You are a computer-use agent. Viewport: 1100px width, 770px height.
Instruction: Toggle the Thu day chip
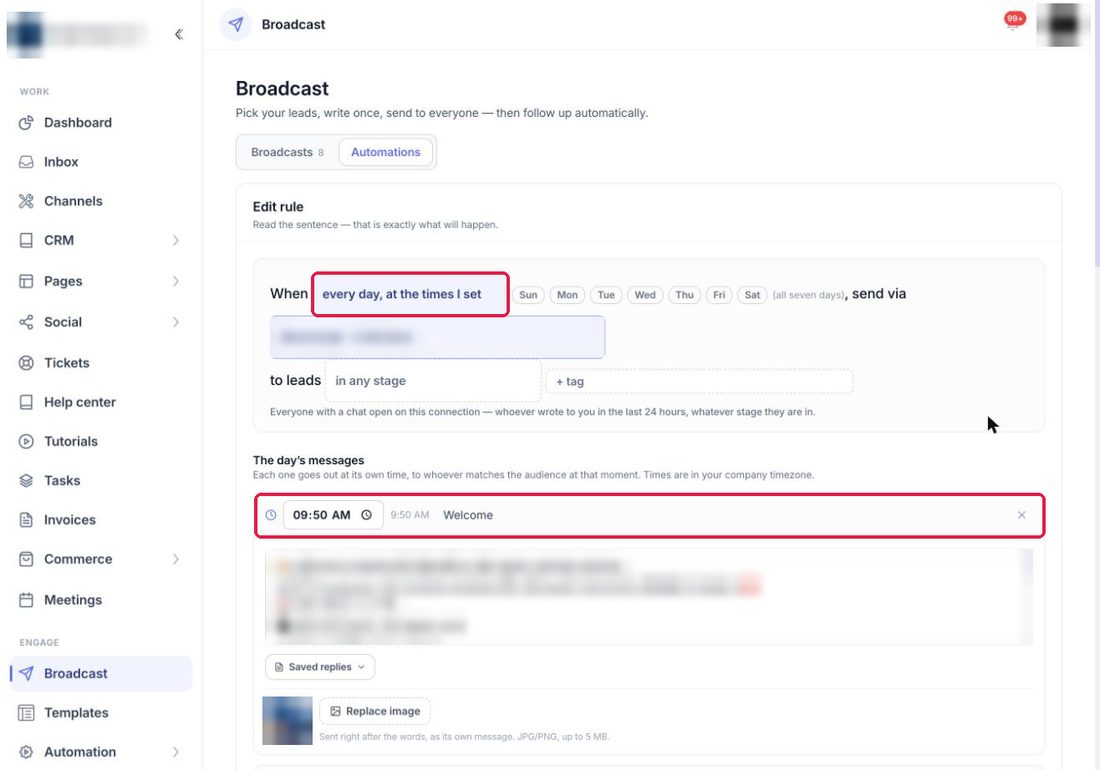pyautogui.click(x=684, y=295)
